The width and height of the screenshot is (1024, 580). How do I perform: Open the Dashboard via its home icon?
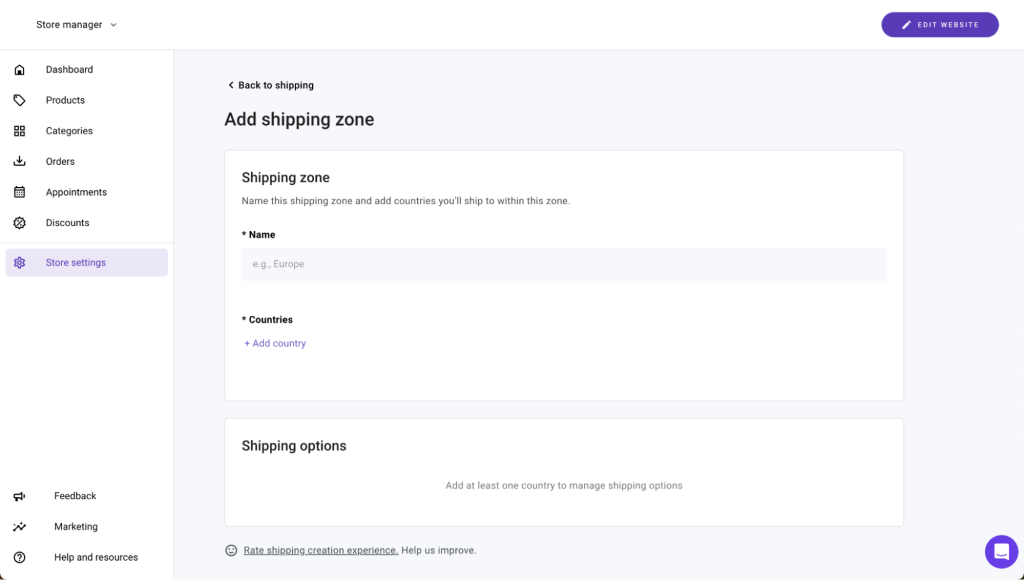point(20,69)
